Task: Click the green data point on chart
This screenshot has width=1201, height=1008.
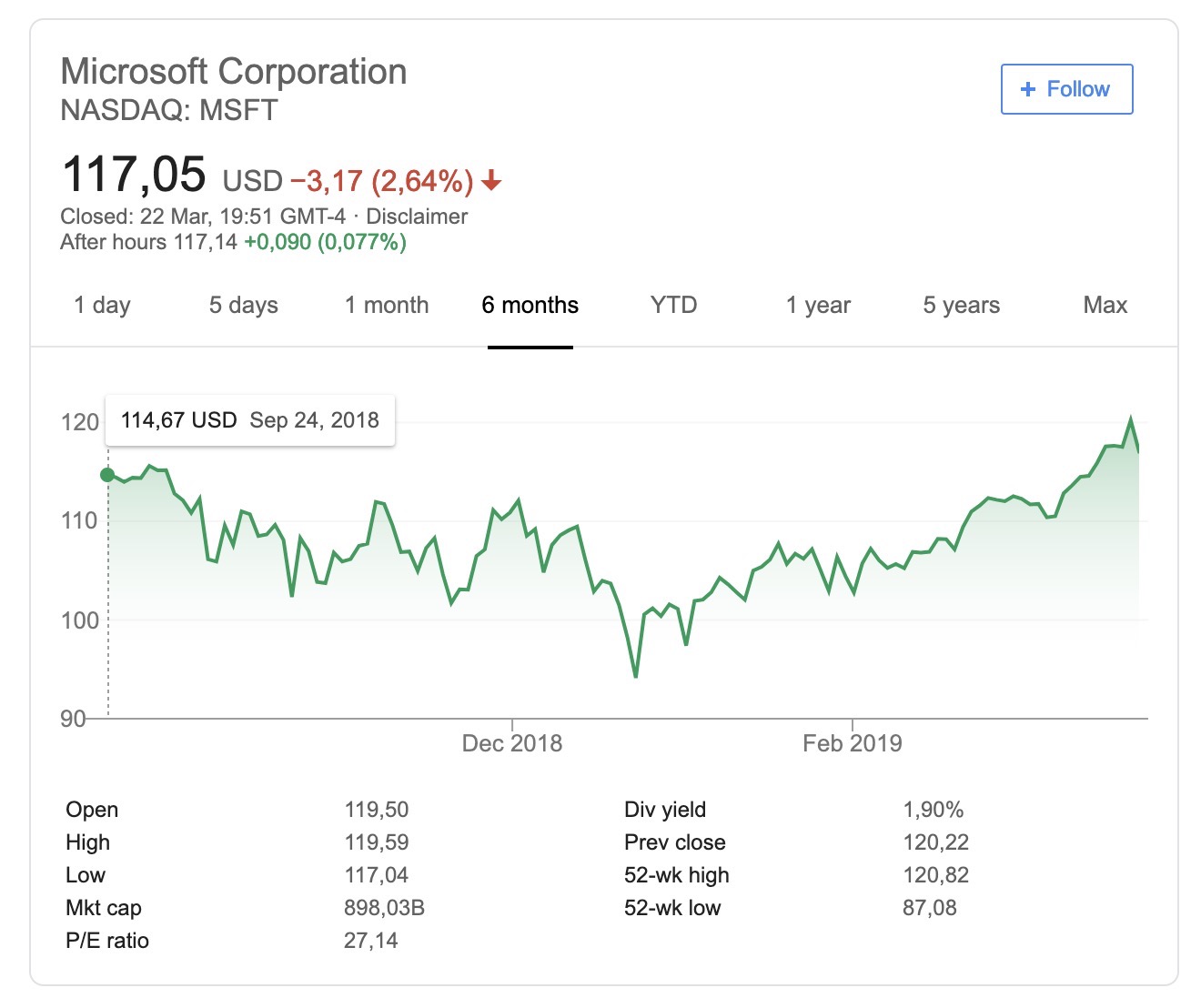Action: (107, 475)
